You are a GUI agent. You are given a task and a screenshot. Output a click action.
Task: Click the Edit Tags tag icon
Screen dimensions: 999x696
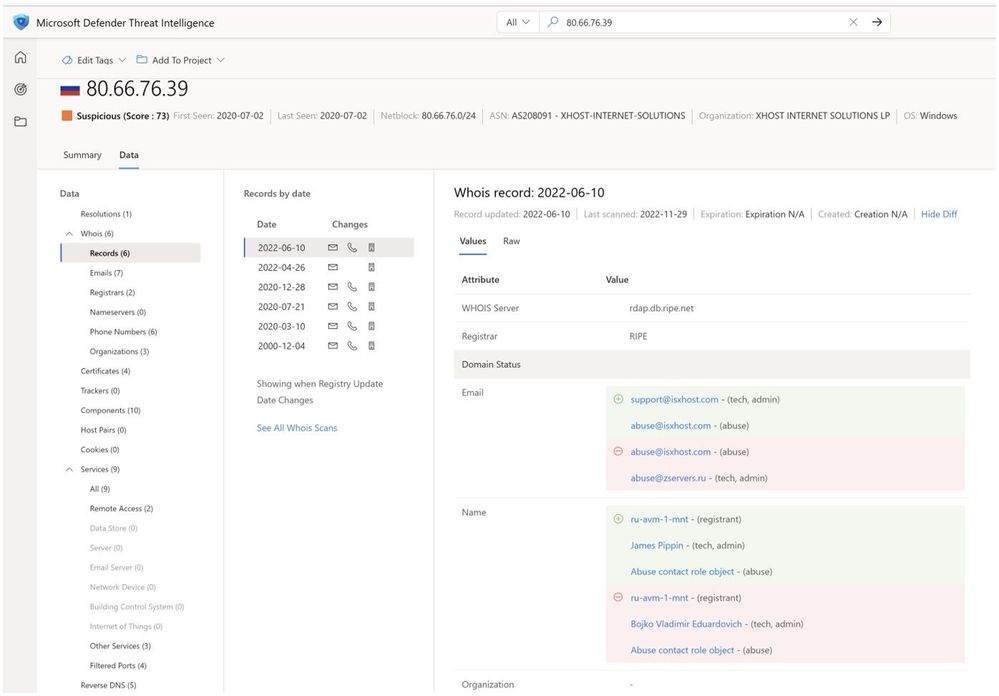click(x=67, y=60)
